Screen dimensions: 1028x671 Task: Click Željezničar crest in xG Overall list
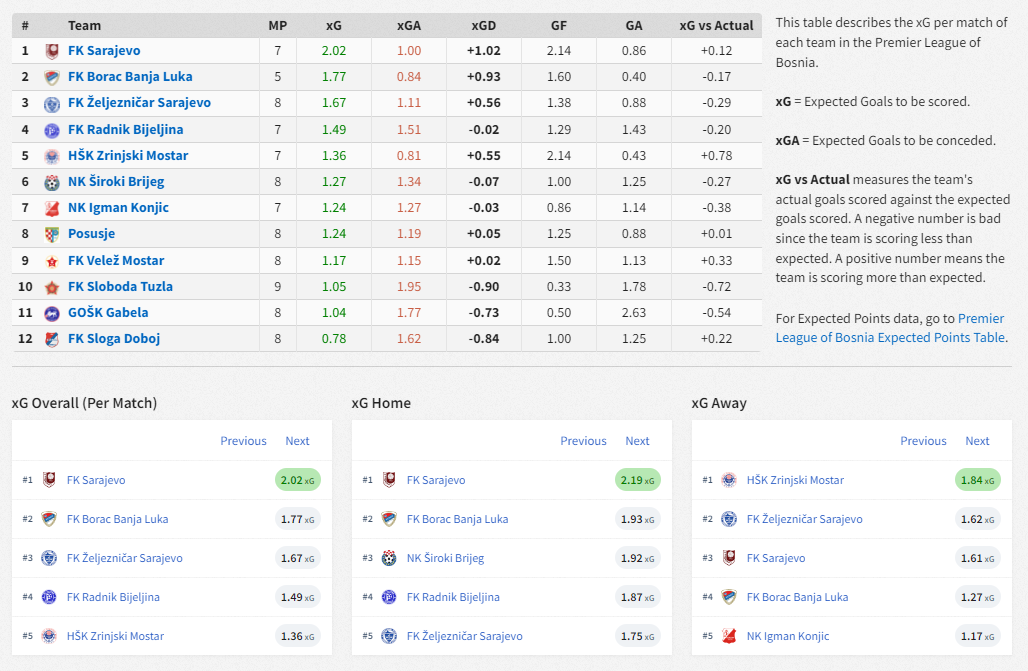point(49,558)
